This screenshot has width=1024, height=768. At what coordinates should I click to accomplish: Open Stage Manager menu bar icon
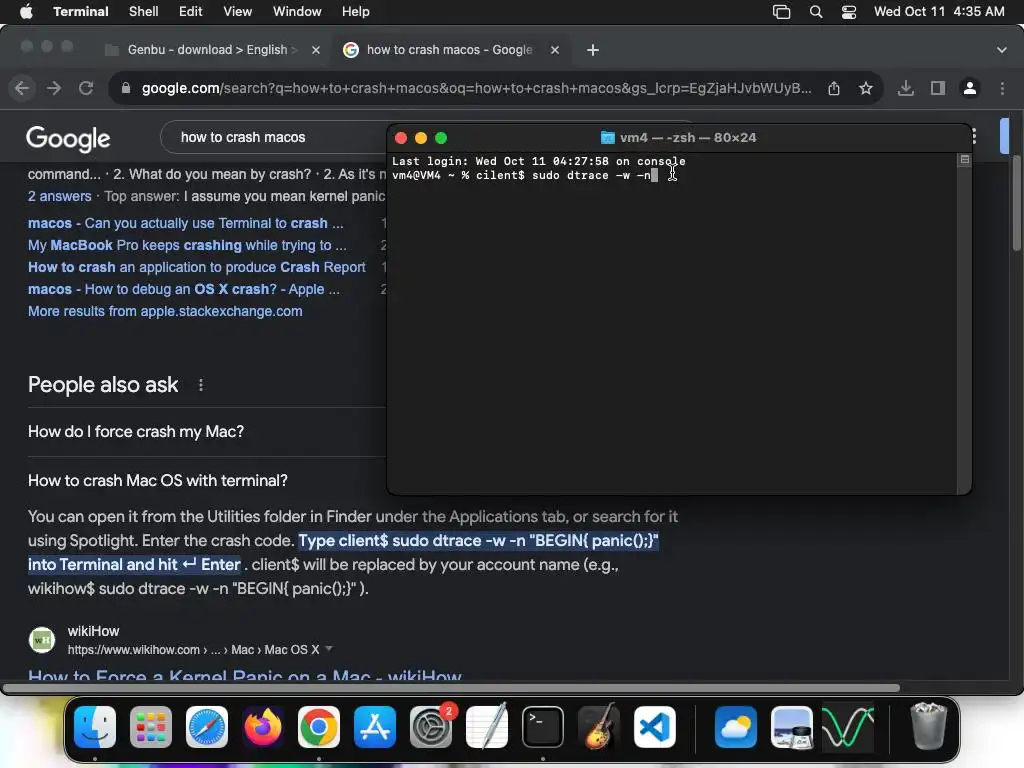click(782, 12)
